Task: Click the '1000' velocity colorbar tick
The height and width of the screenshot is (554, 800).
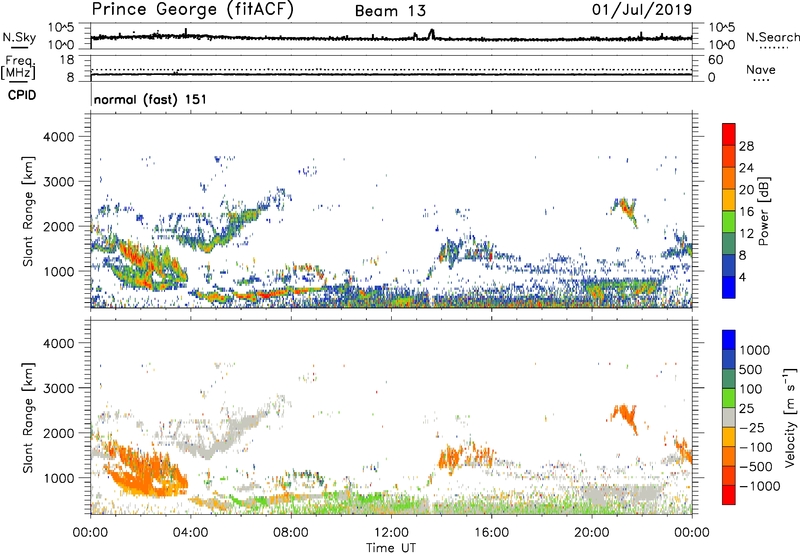Action: click(754, 350)
